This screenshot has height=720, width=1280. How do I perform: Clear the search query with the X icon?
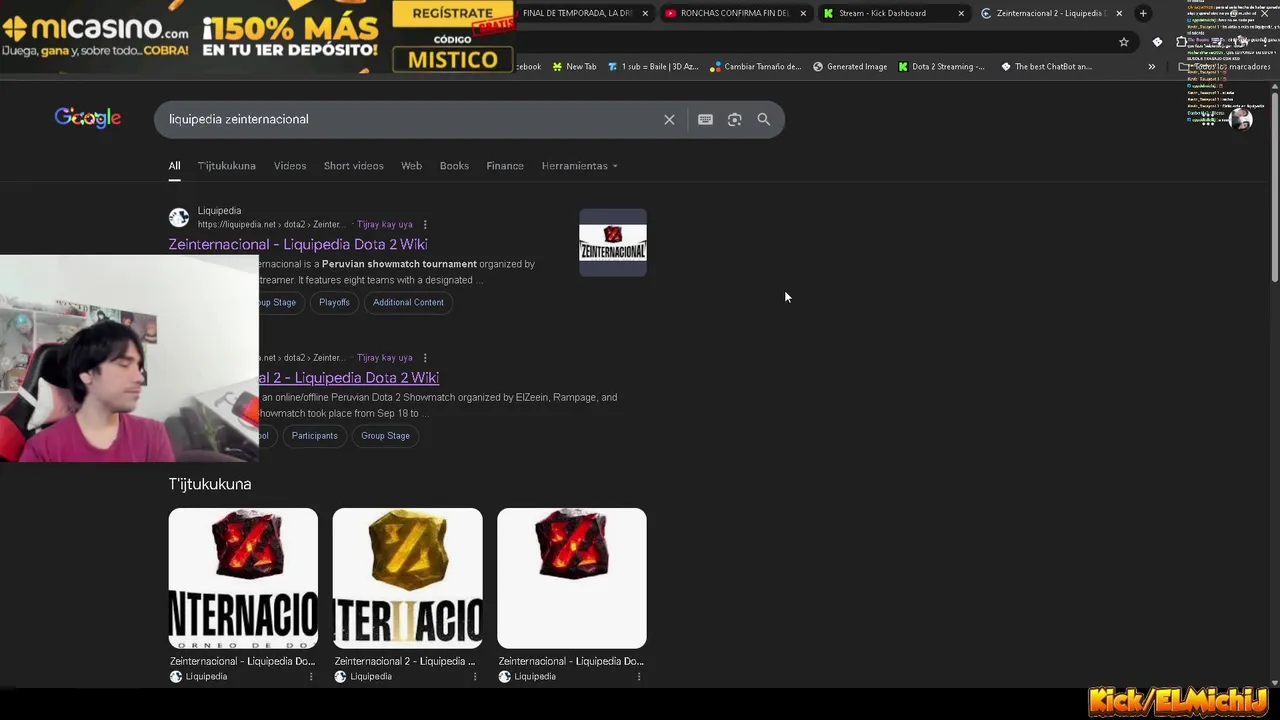pyautogui.click(x=669, y=119)
